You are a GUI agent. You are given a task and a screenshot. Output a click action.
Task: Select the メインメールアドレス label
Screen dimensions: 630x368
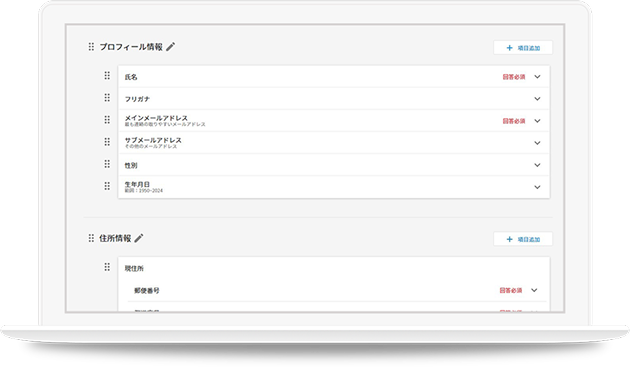156,118
